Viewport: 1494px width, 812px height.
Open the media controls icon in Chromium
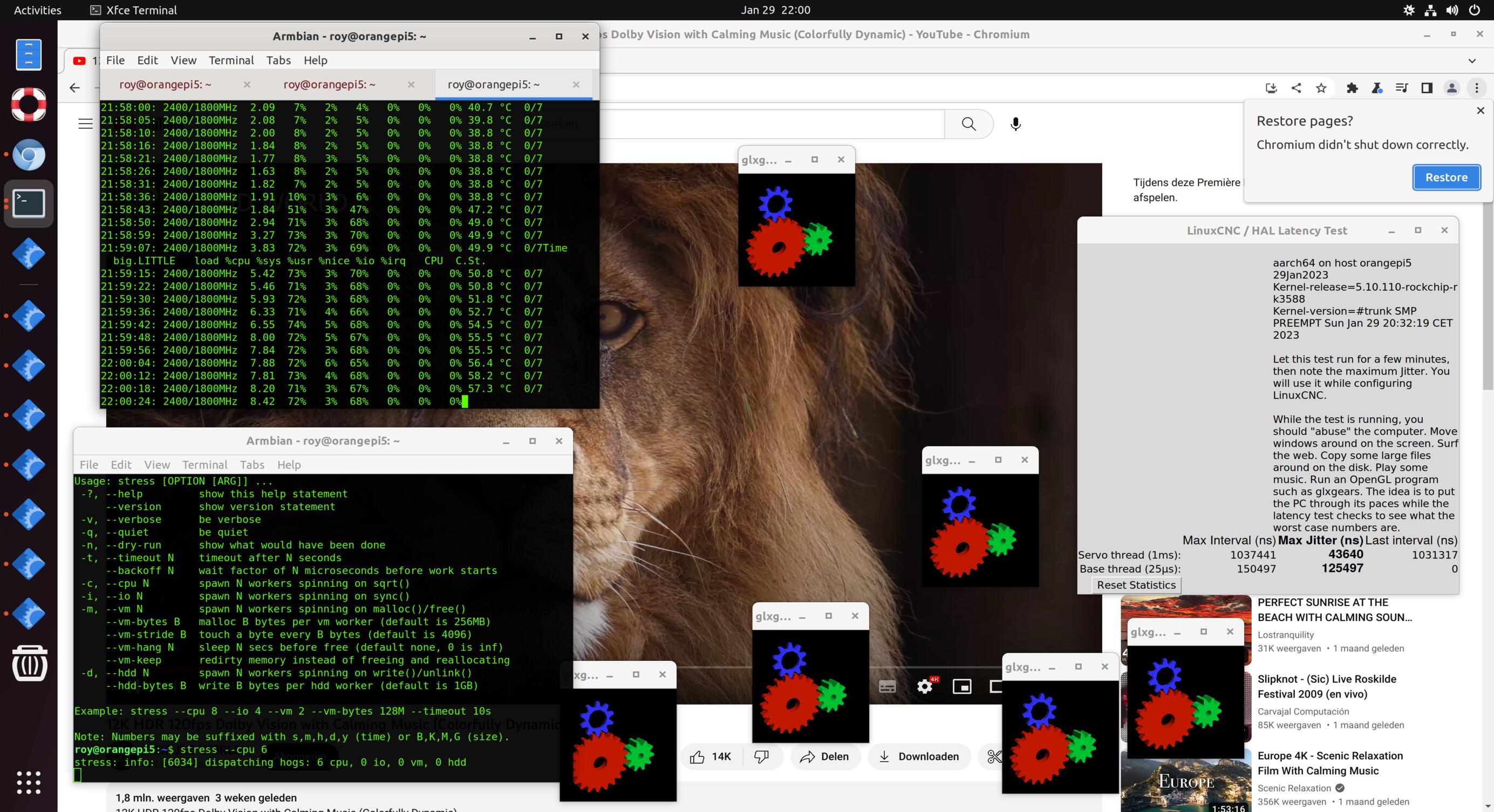[1402, 88]
